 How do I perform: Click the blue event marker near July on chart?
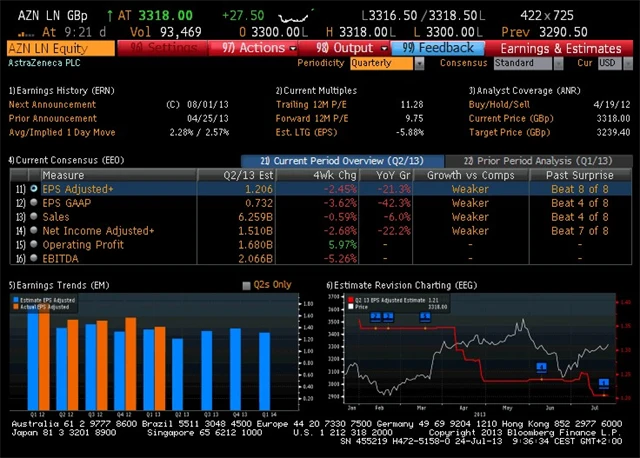[x=604, y=382]
